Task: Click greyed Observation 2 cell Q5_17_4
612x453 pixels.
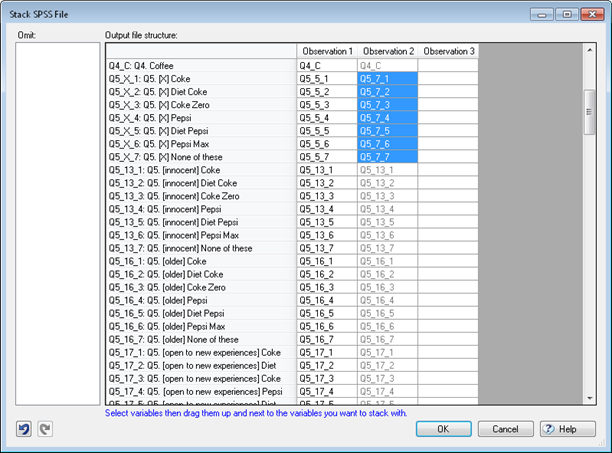Action: 388,392
